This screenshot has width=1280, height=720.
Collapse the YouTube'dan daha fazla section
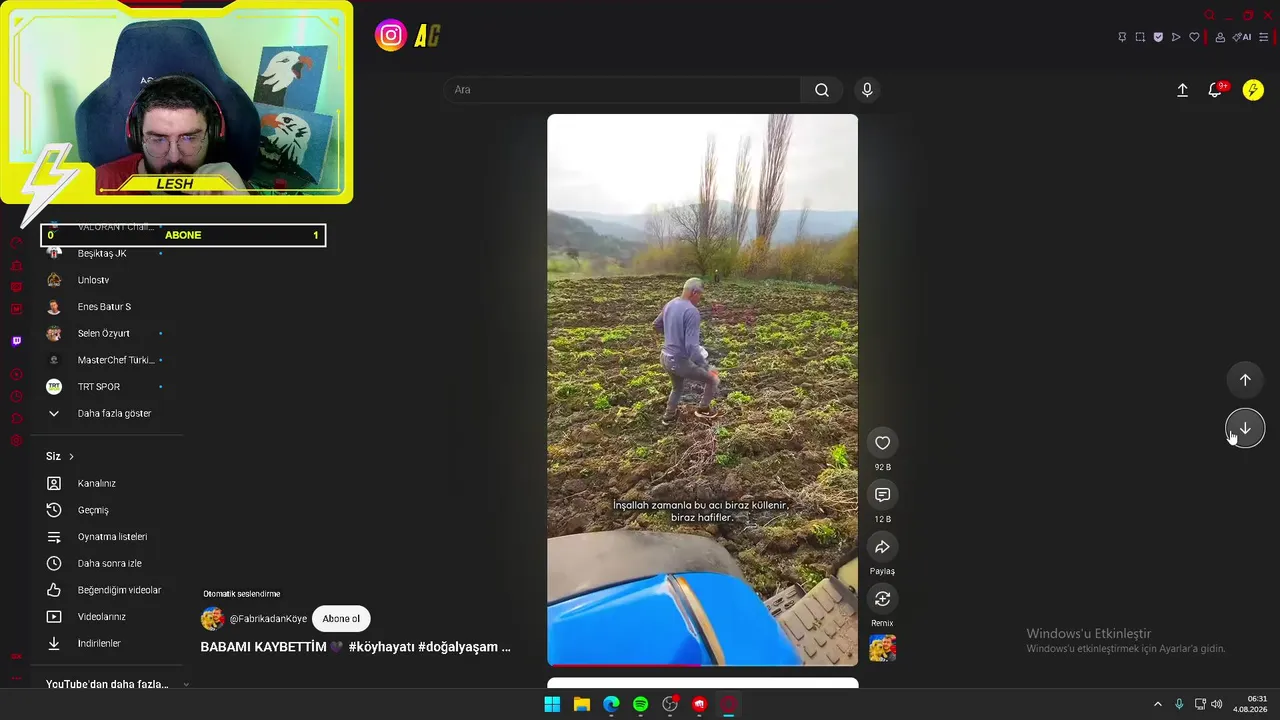tap(186, 684)
